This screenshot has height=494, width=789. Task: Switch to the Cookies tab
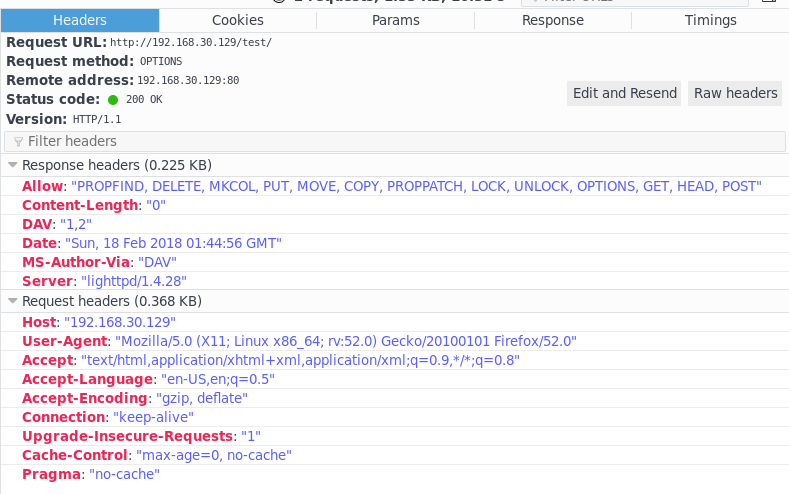click(238, 20)
